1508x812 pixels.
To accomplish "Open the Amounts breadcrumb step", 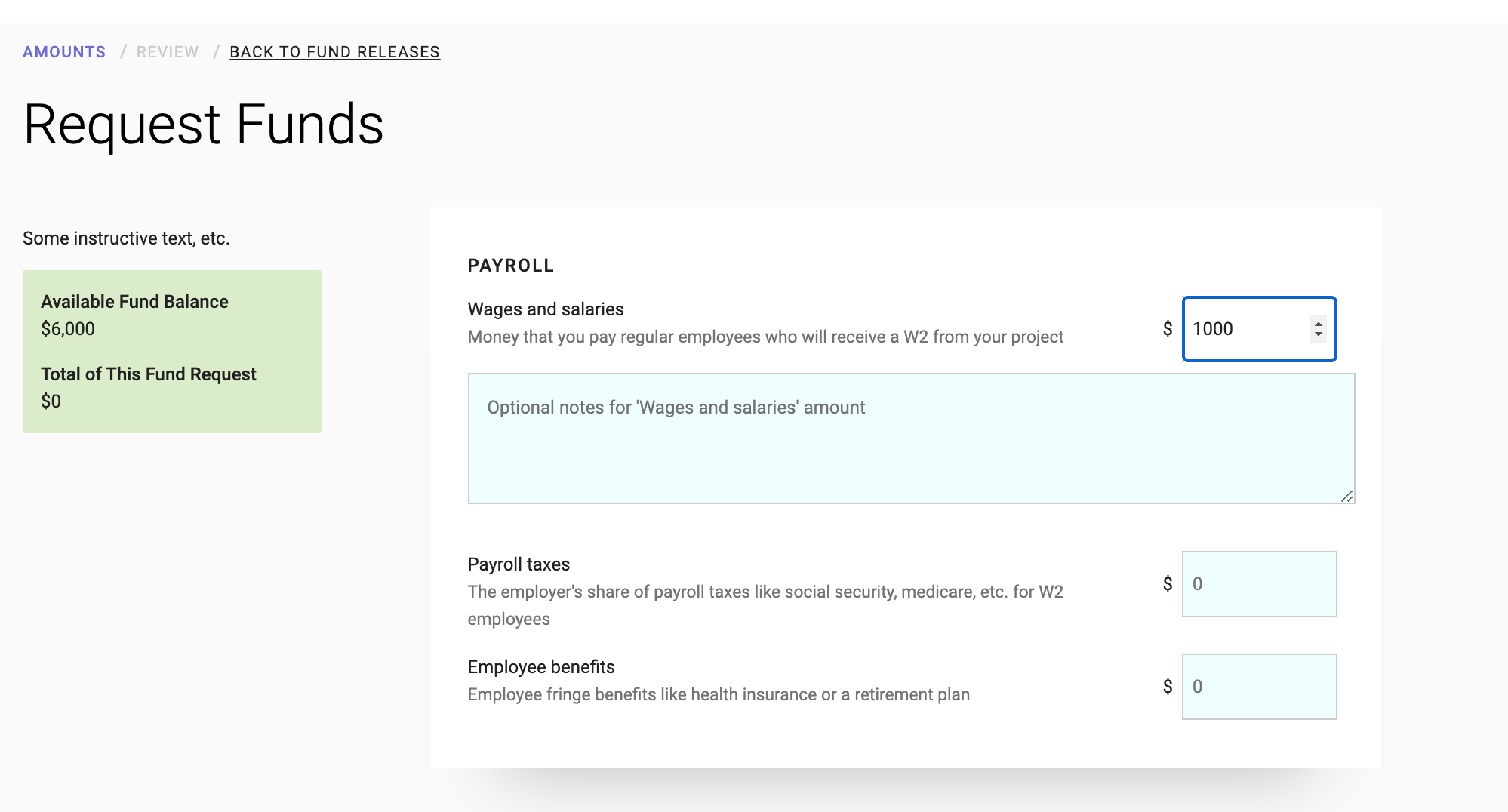I will coord(64,52).
